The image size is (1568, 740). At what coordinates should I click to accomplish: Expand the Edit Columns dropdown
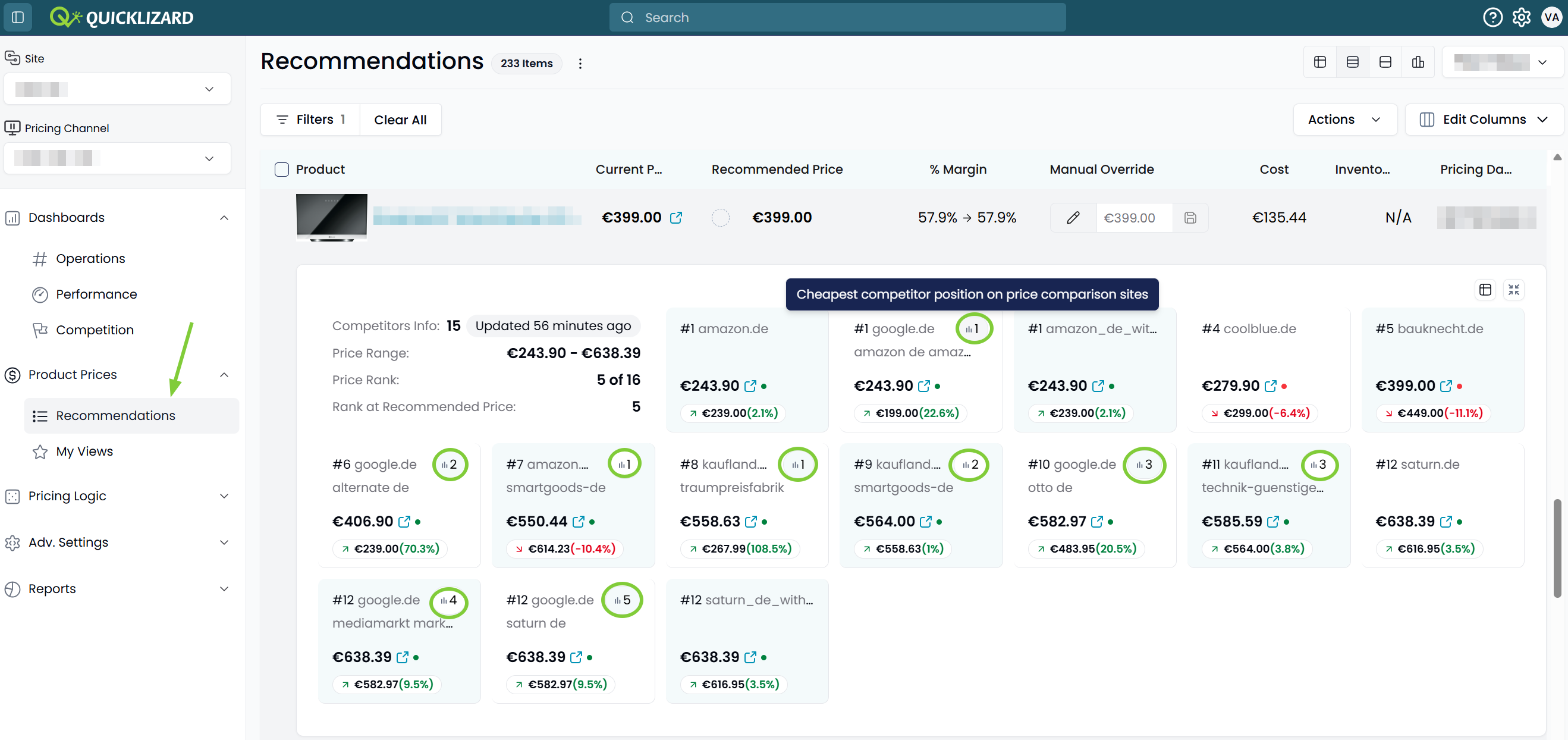(1484, 120)
